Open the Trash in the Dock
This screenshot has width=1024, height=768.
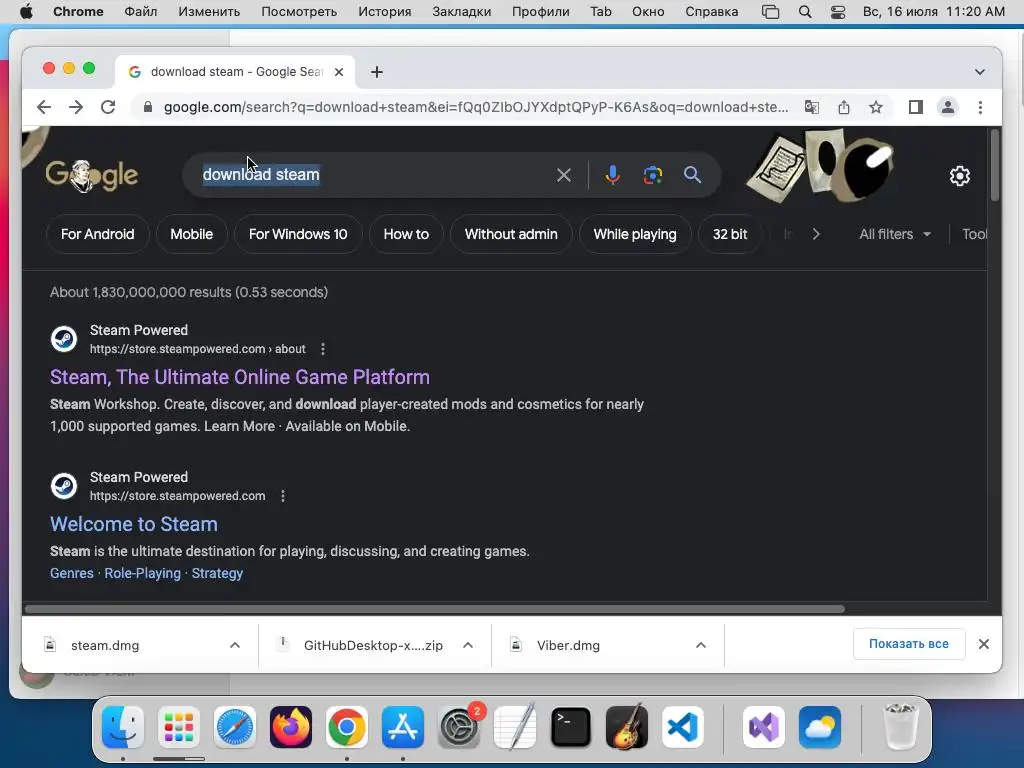(900, 727)
